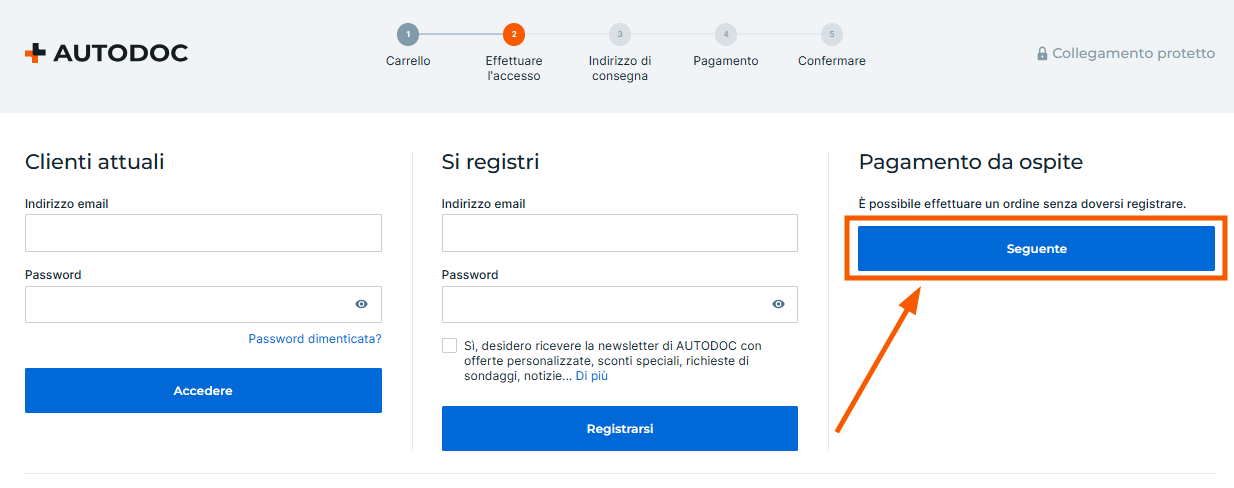Go to Carrello step label
The height and width of the screenshot is (488, 1234).
[408, 61]
